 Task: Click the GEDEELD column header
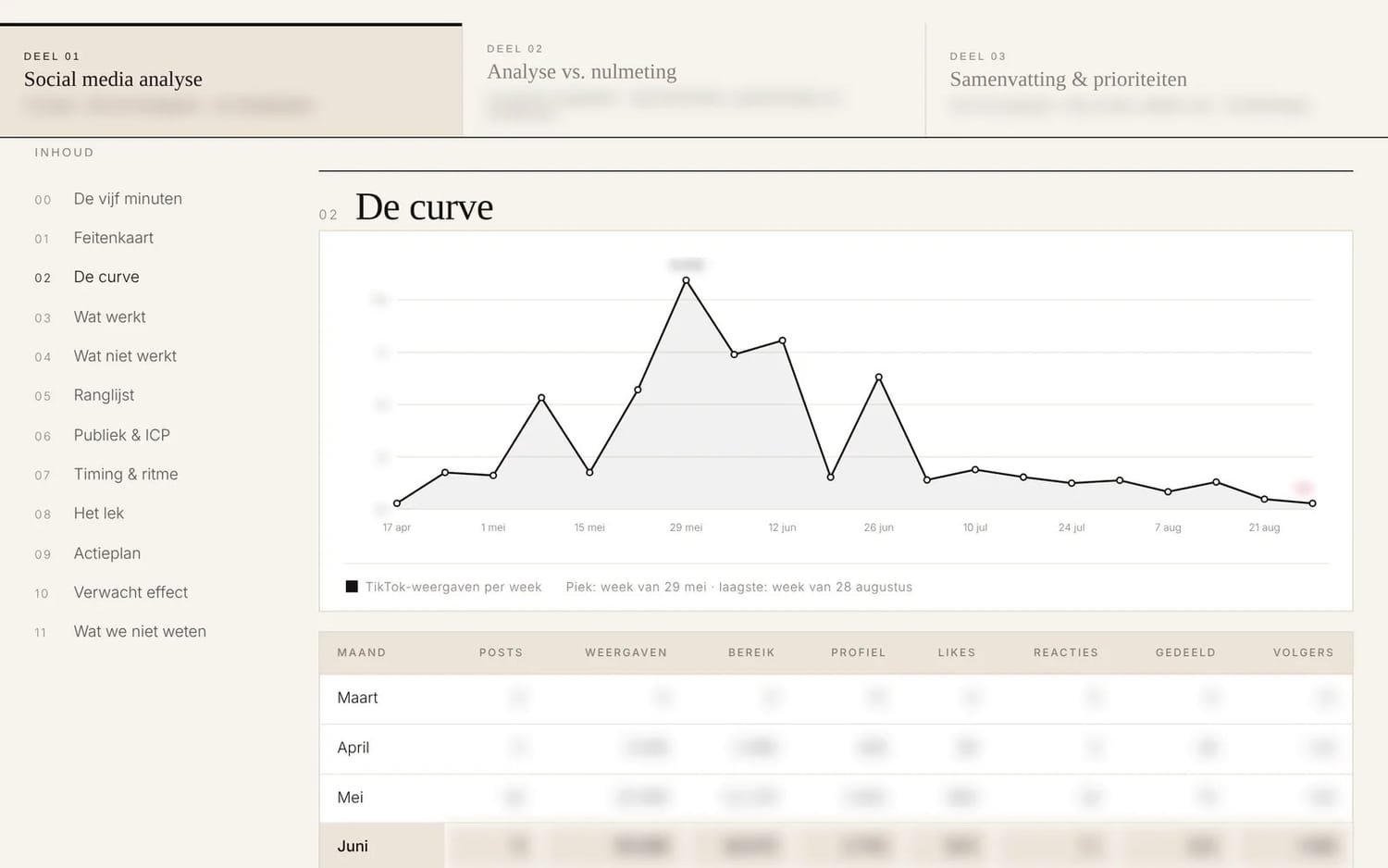(1185, 652)
